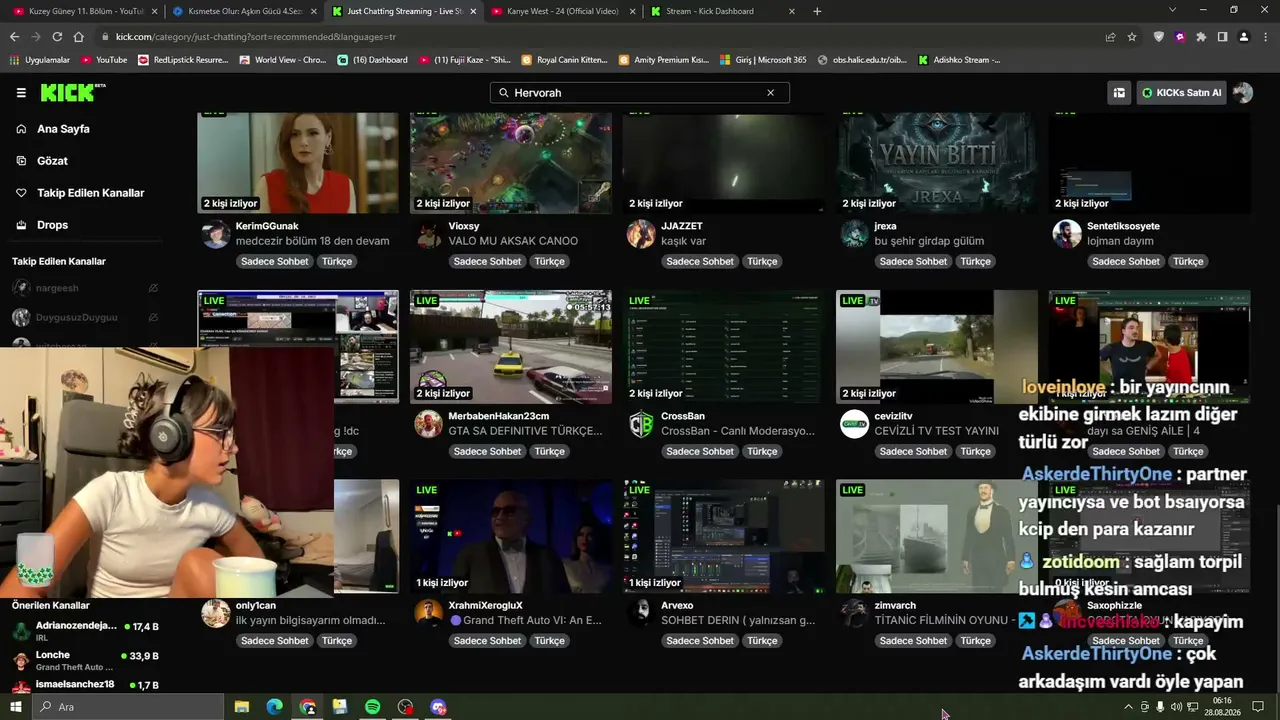Click the JJAZZET channel avatar

[641, 234]
